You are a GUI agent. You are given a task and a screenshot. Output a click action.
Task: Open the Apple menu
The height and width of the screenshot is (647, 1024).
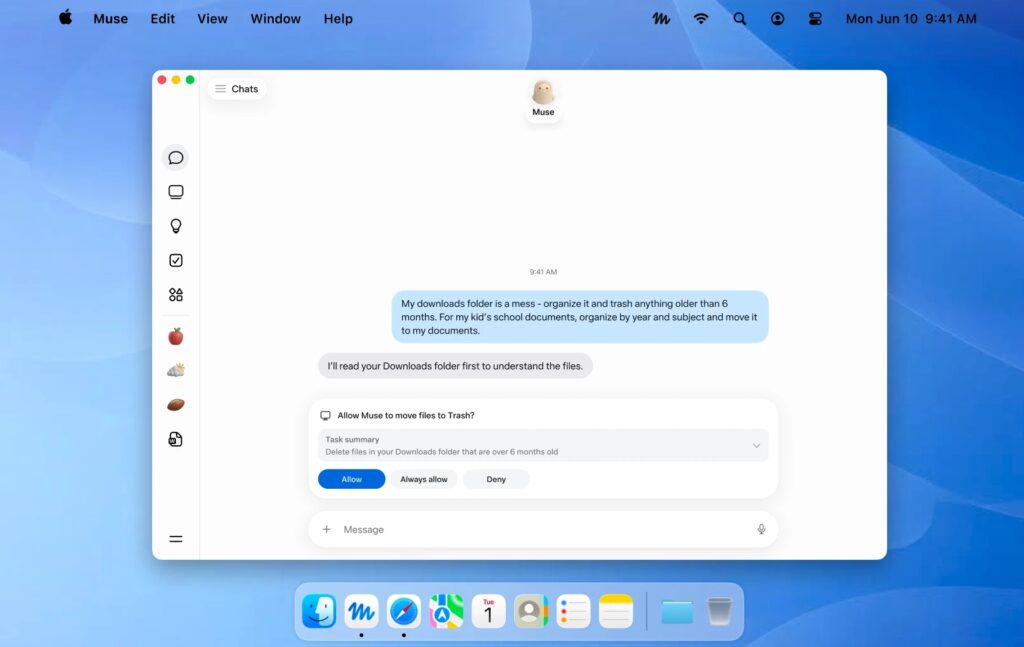65,18
